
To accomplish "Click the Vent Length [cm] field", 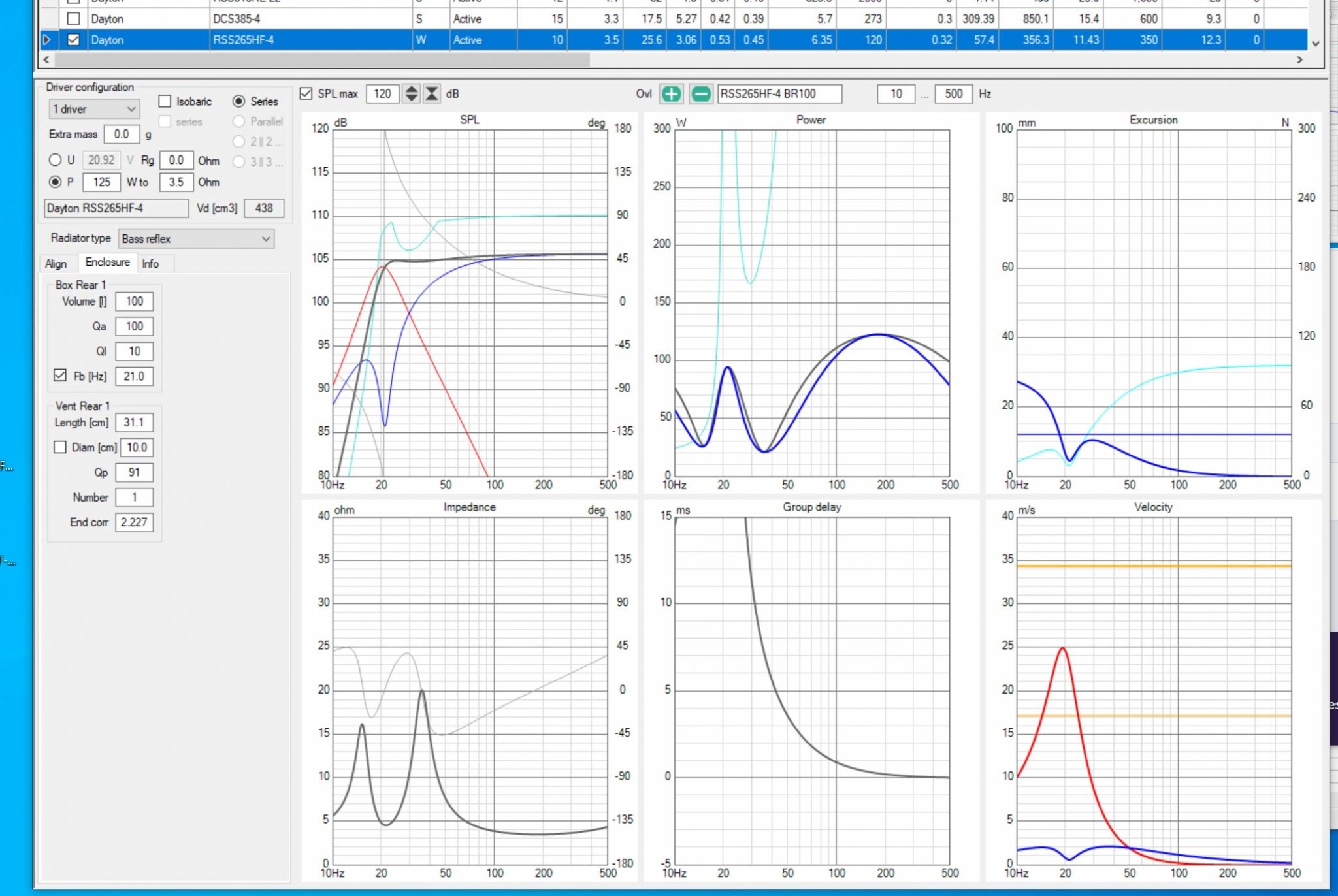I will [135, 423].
